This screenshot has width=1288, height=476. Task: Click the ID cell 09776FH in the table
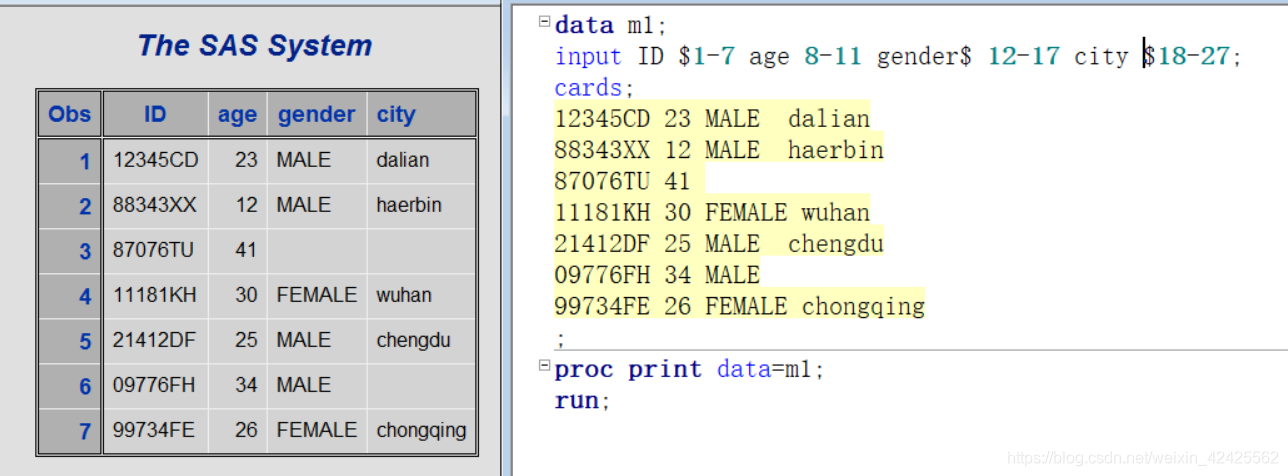point(155,385)
